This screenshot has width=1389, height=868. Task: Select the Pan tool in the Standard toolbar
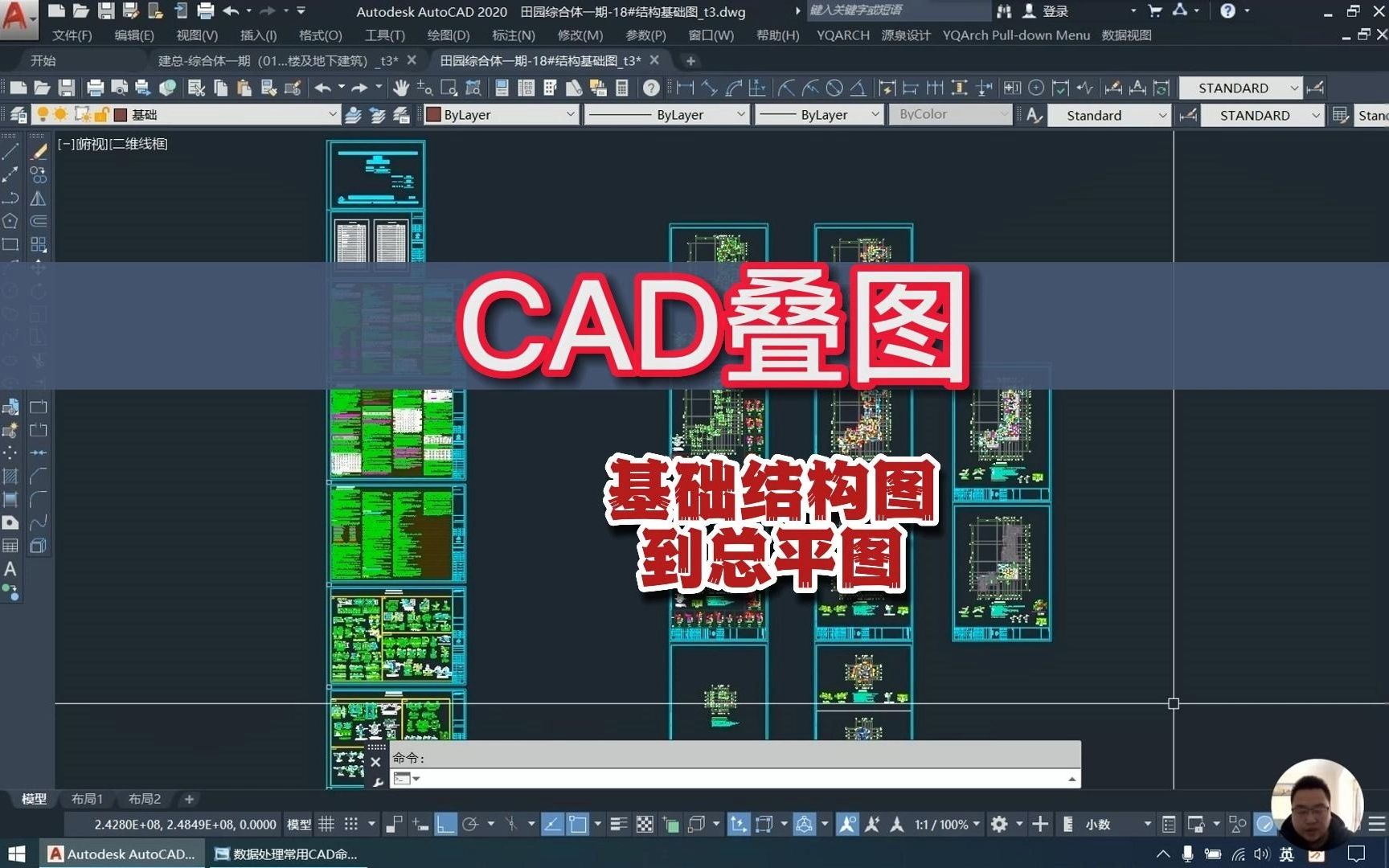(401, 88)
